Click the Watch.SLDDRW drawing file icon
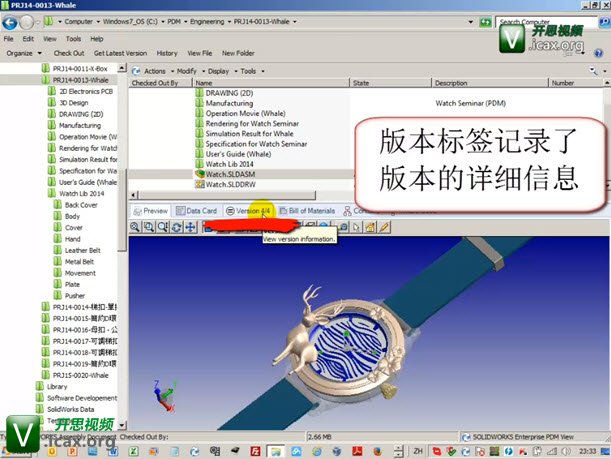Viewport: 611px width, 459px height. click(200, 184)
